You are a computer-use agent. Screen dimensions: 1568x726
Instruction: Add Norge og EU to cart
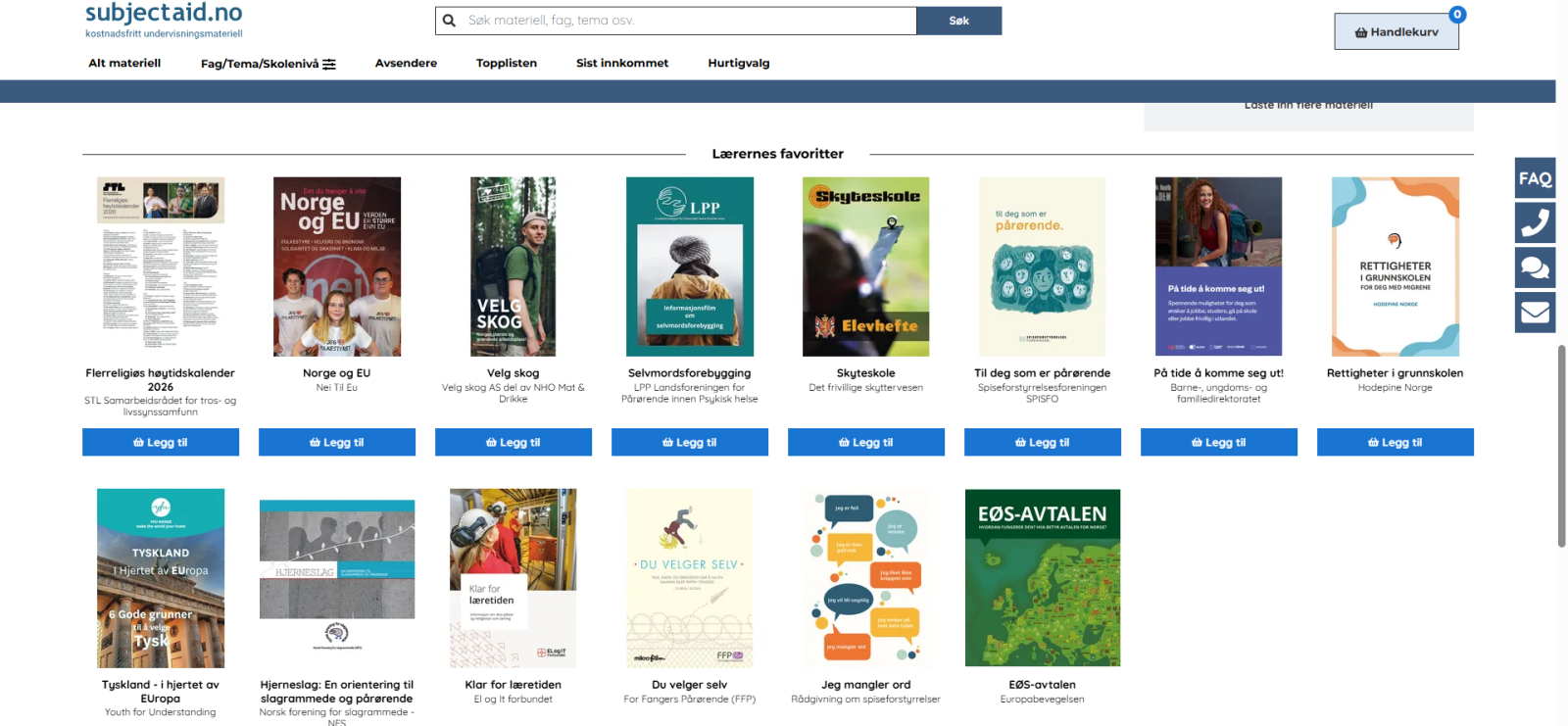(336, 443)
